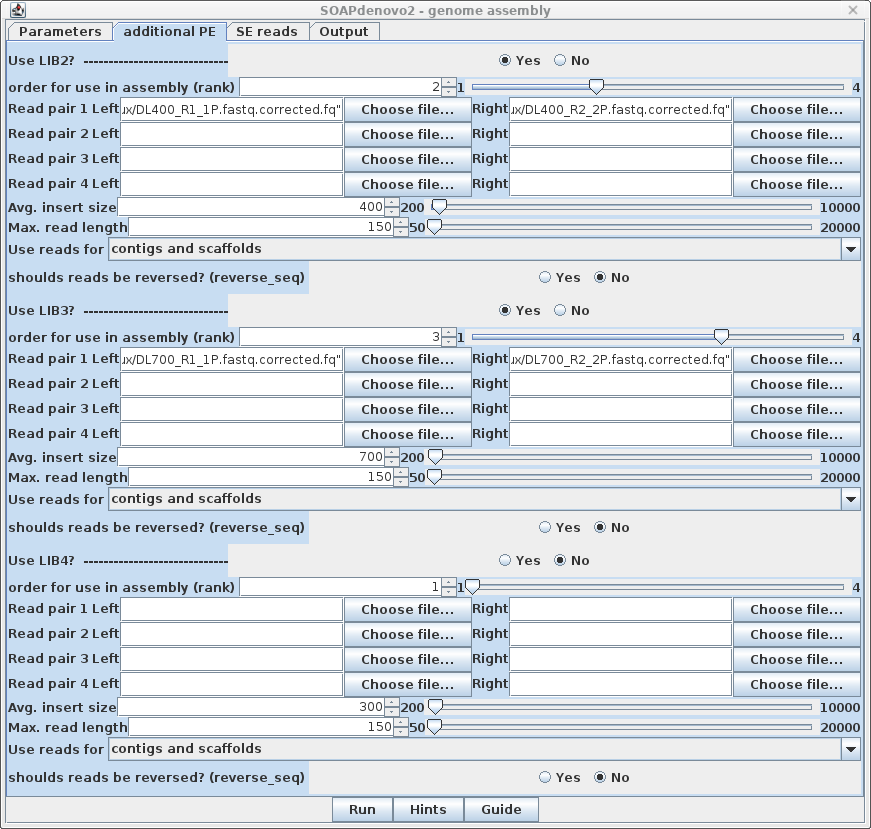The image size is (871, 829).
Task: Click the Run button
Action: 362,809
